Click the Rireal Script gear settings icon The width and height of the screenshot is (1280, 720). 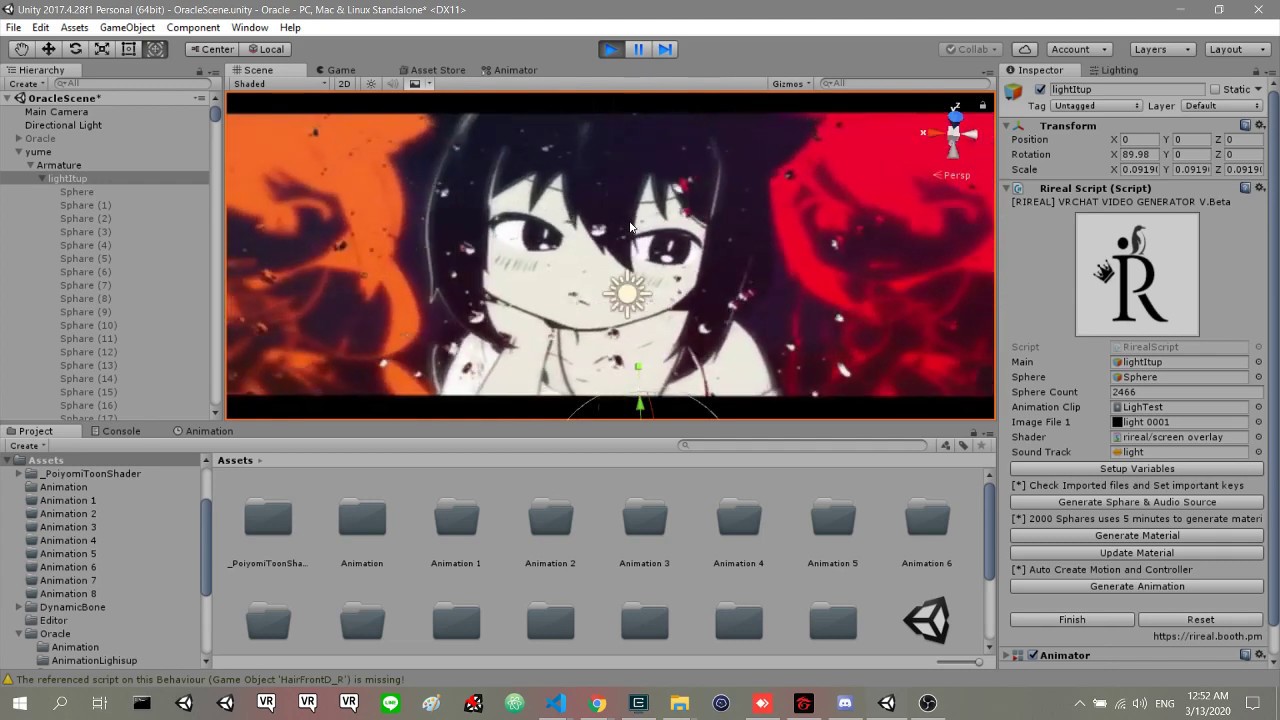point(1260,188)
